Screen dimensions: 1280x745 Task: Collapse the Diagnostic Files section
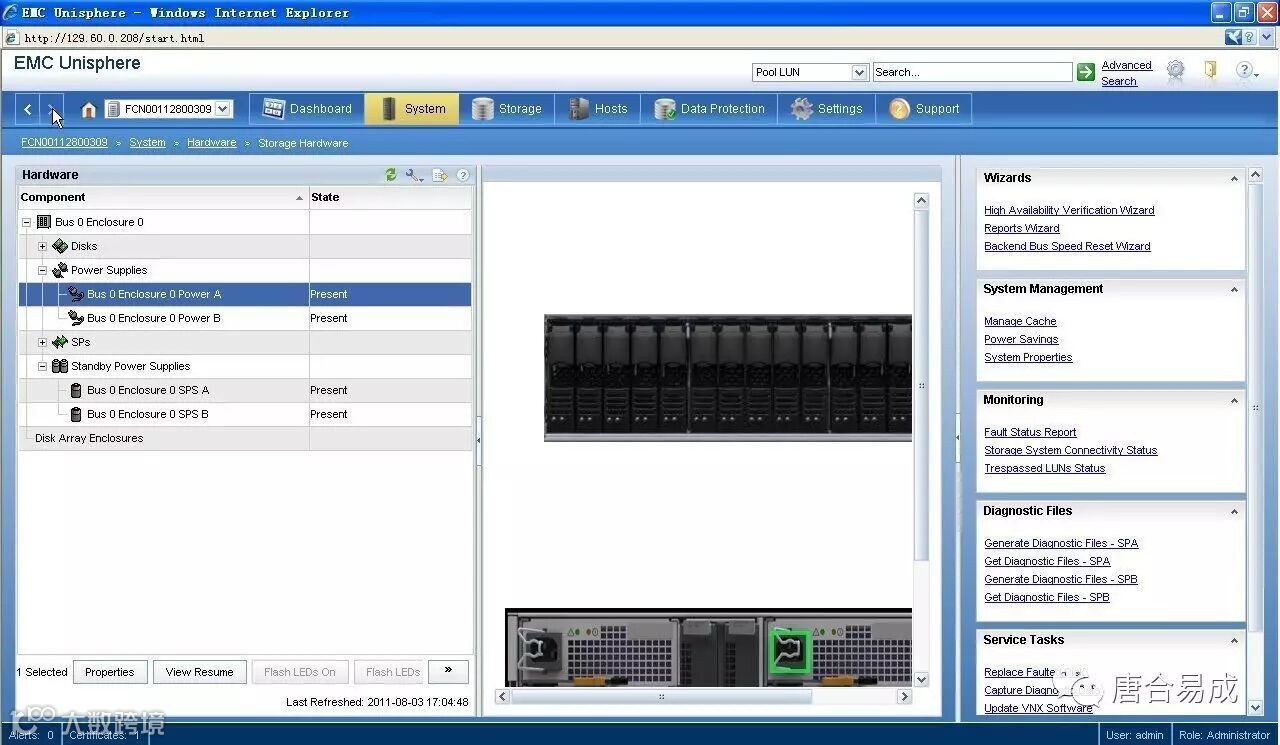1234,512
